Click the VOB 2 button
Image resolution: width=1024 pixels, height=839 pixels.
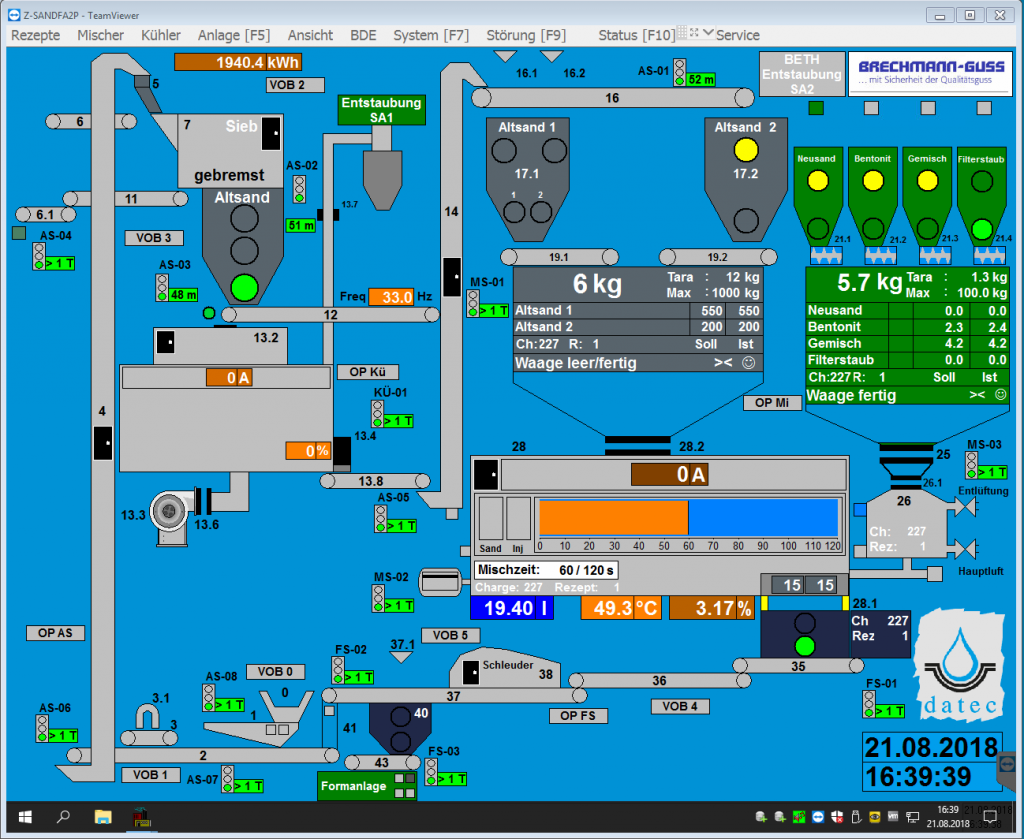pos(287,84)
